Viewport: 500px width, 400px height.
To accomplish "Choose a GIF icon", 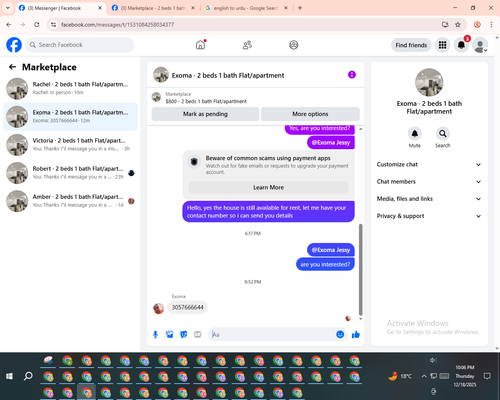I will 198,334.
